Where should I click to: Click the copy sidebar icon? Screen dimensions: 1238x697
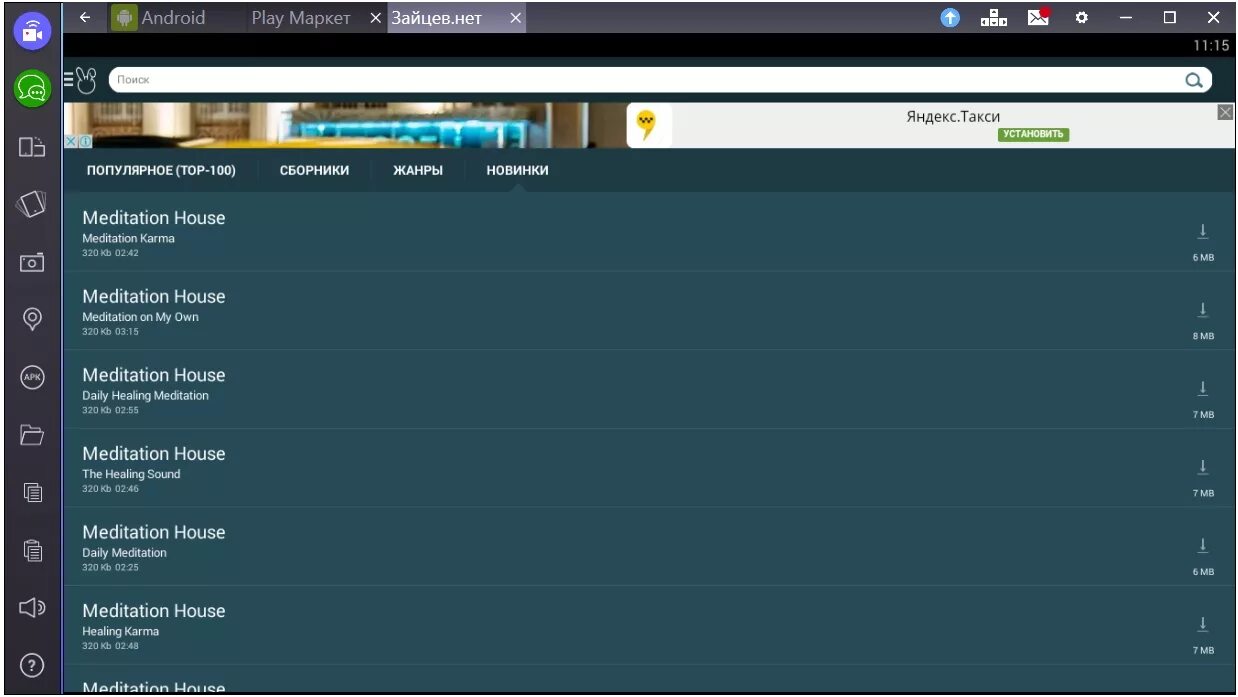tap(32, 492)
